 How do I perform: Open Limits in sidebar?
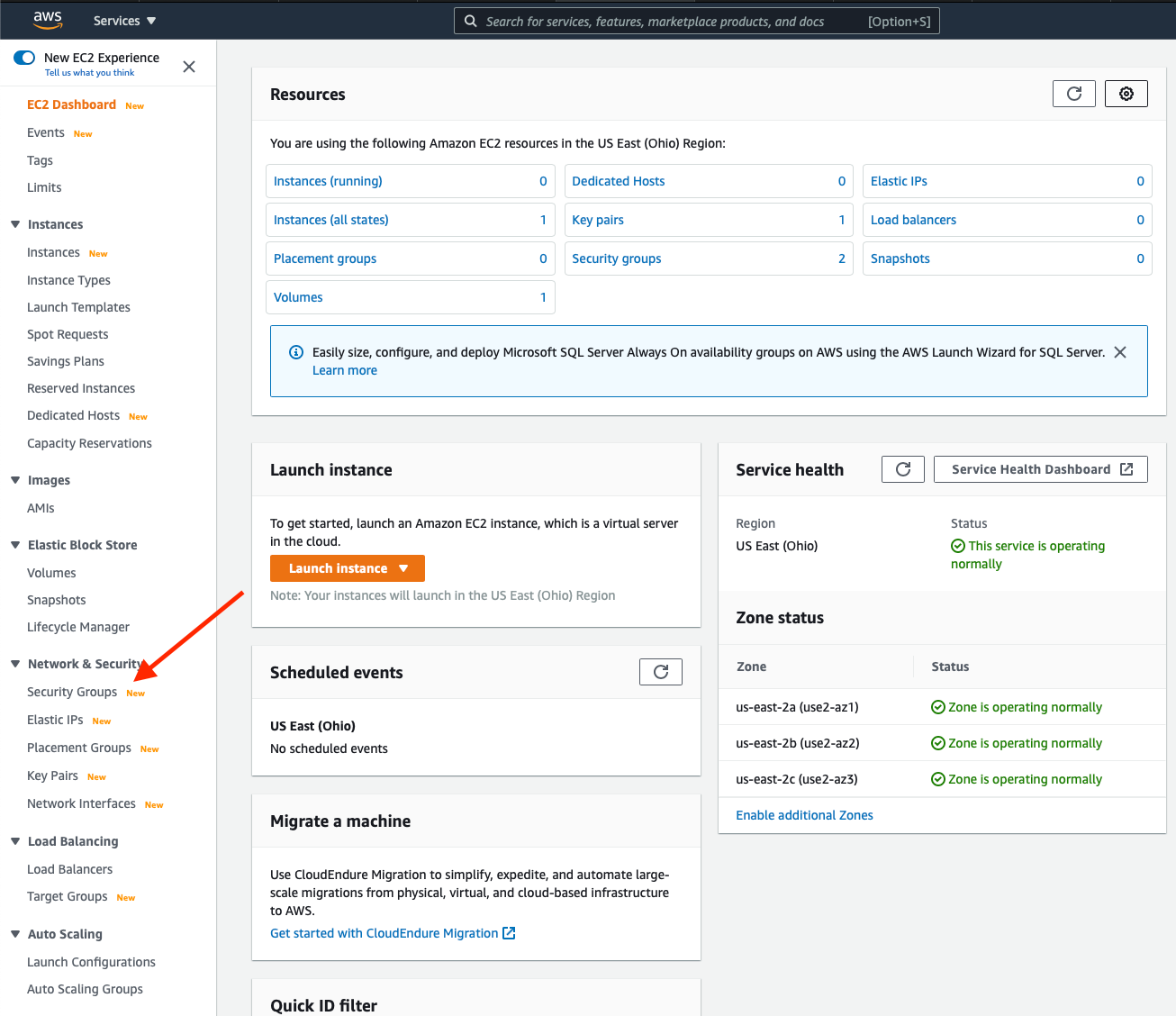(44, 187)
